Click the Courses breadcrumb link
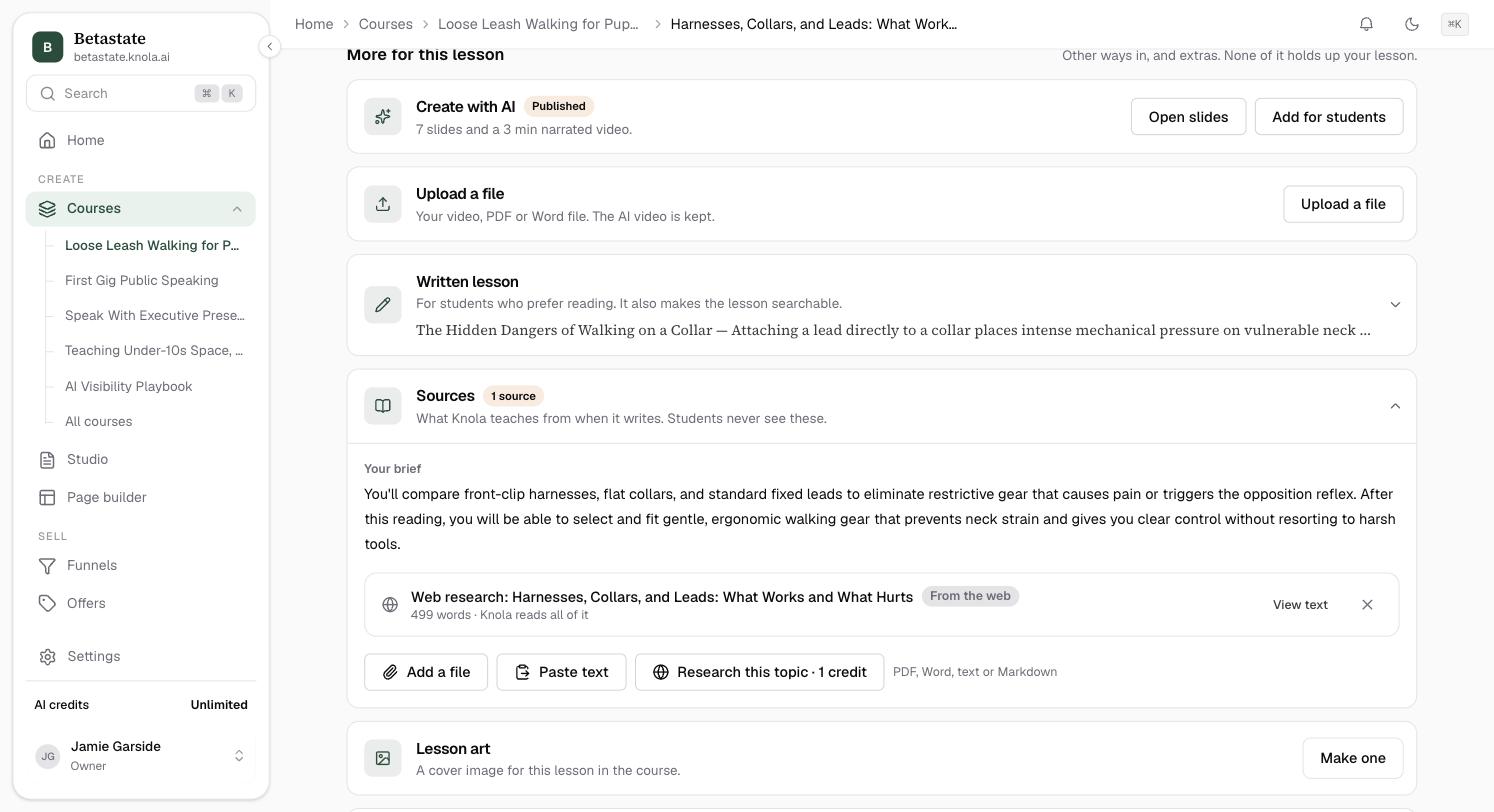This screenshot has height=812, width=1494. tap(385, 24)
